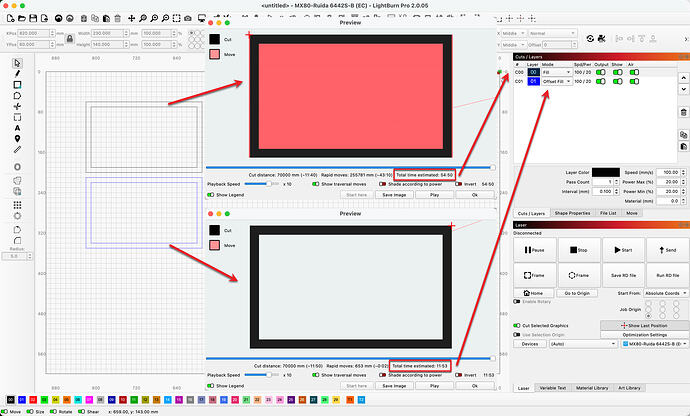The width and height of the screenshot is (690, 416).
Task: Select the Rectangle drawing tool
Action: pyautogui.click(x=17, y=86)
